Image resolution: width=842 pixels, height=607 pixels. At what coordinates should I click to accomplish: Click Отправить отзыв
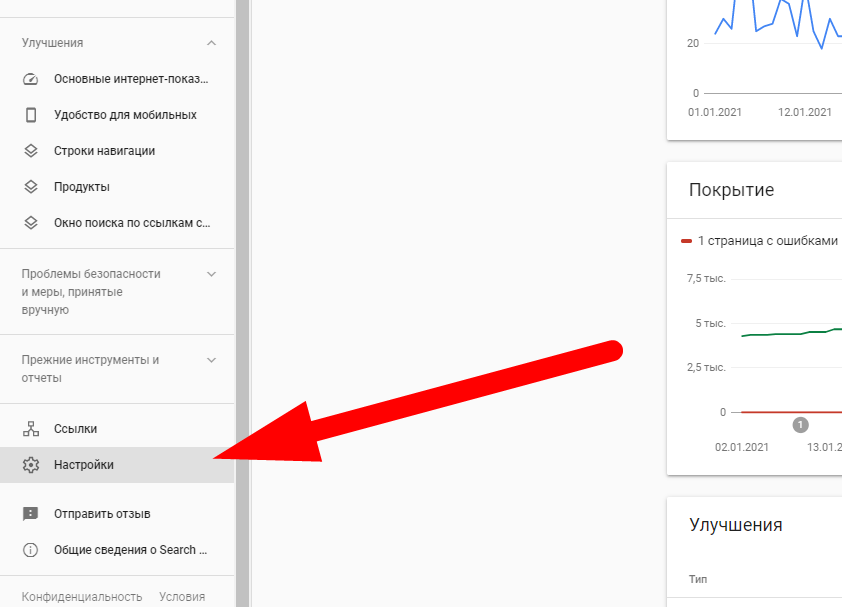coord(117,514)
